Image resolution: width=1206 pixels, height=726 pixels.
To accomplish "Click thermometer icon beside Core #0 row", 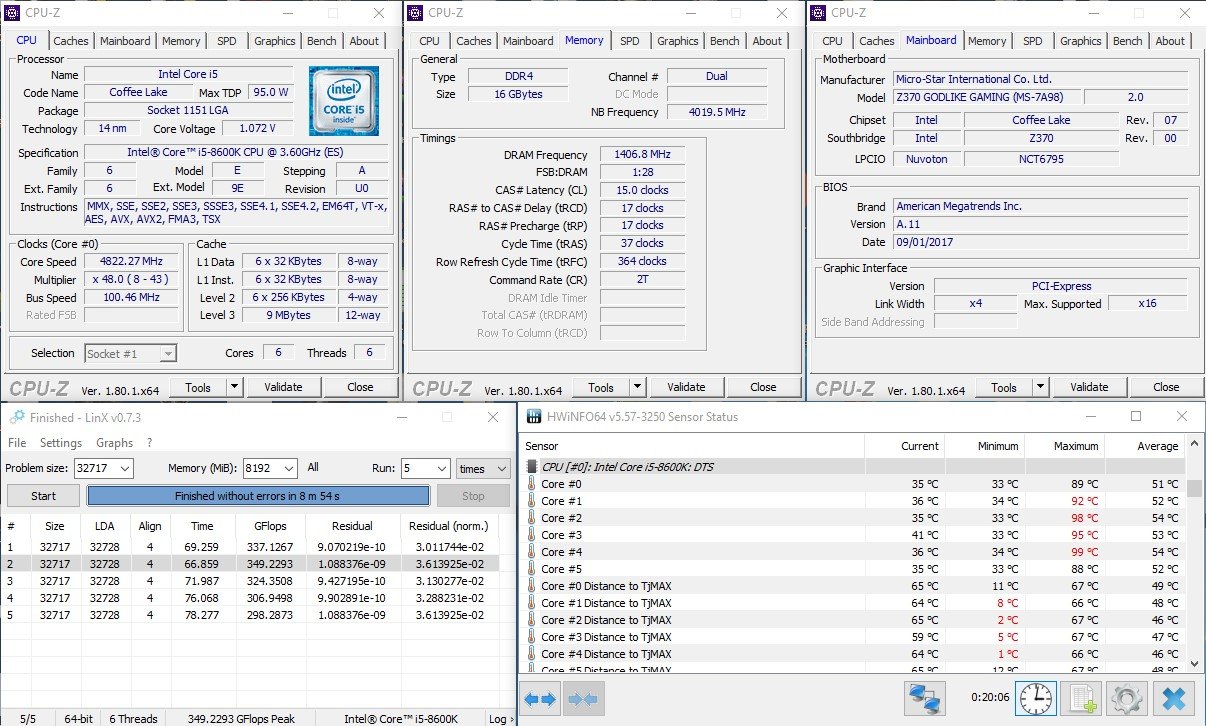I will [x=532, y=484].
